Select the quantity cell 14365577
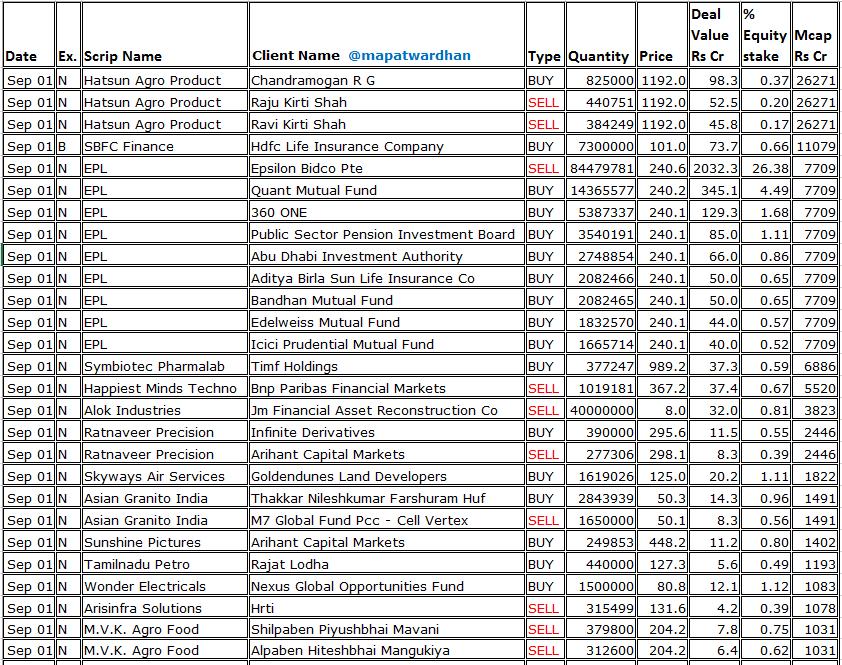The width and height of the screenshot is (842, 665). 600,190
